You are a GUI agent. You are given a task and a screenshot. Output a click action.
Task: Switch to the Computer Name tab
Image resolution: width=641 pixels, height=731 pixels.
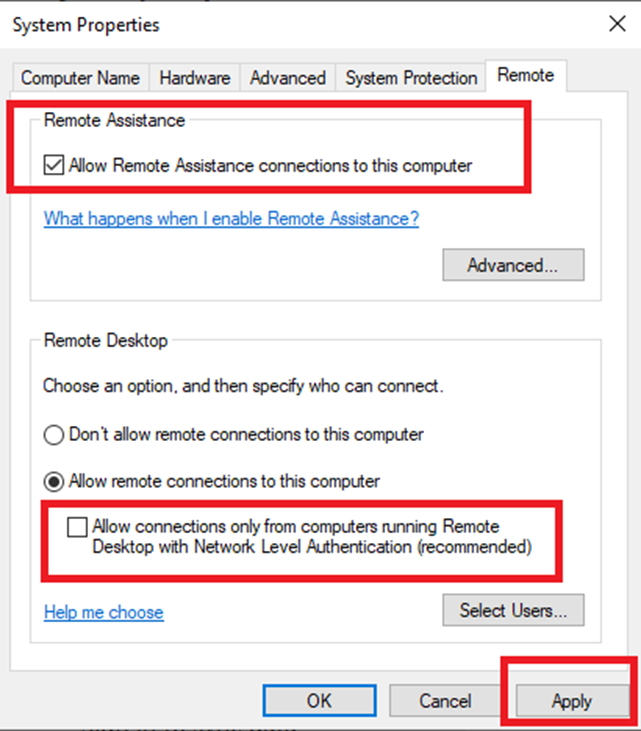[x=81, y=78]
